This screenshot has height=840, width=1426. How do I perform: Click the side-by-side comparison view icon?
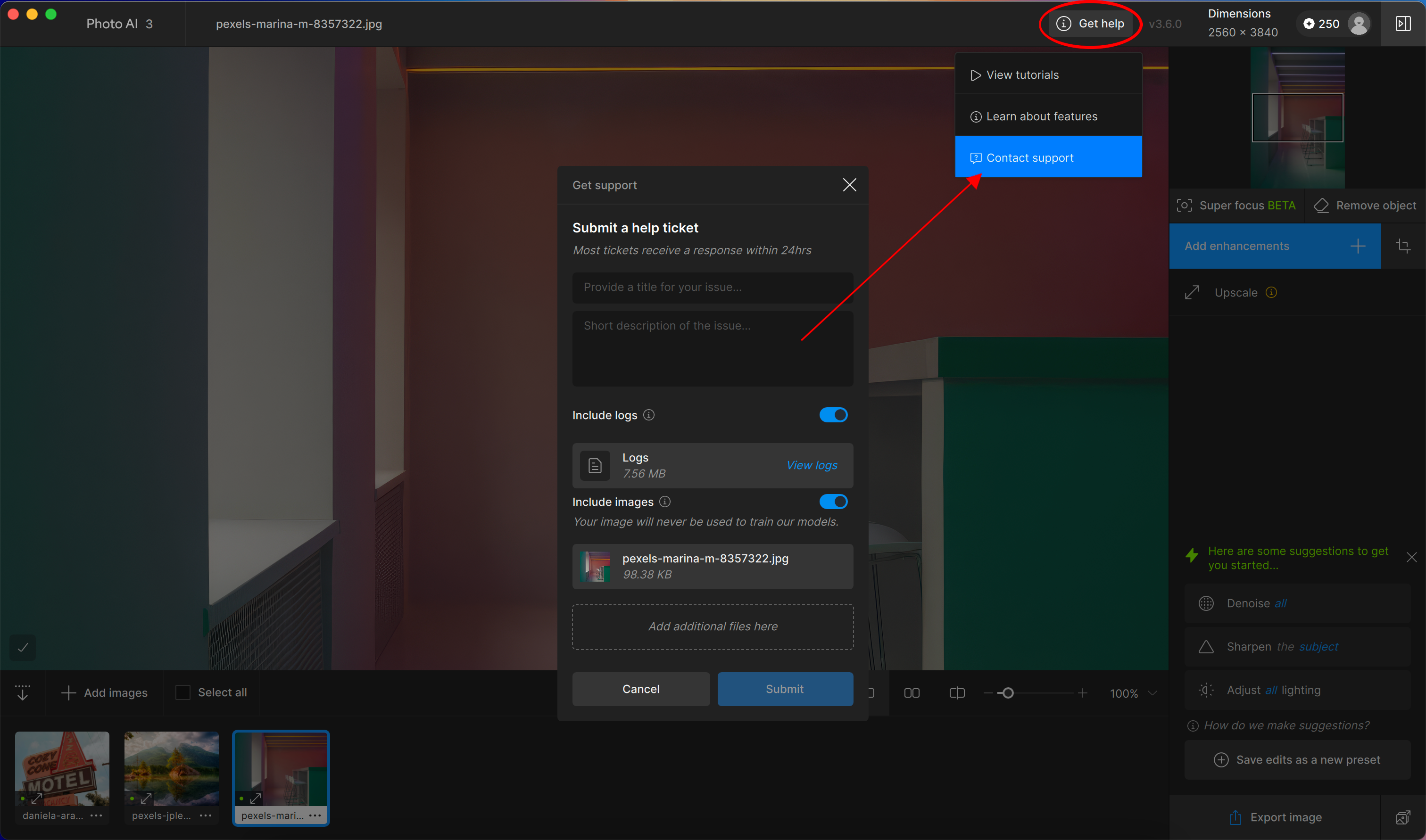click(912, 693)
